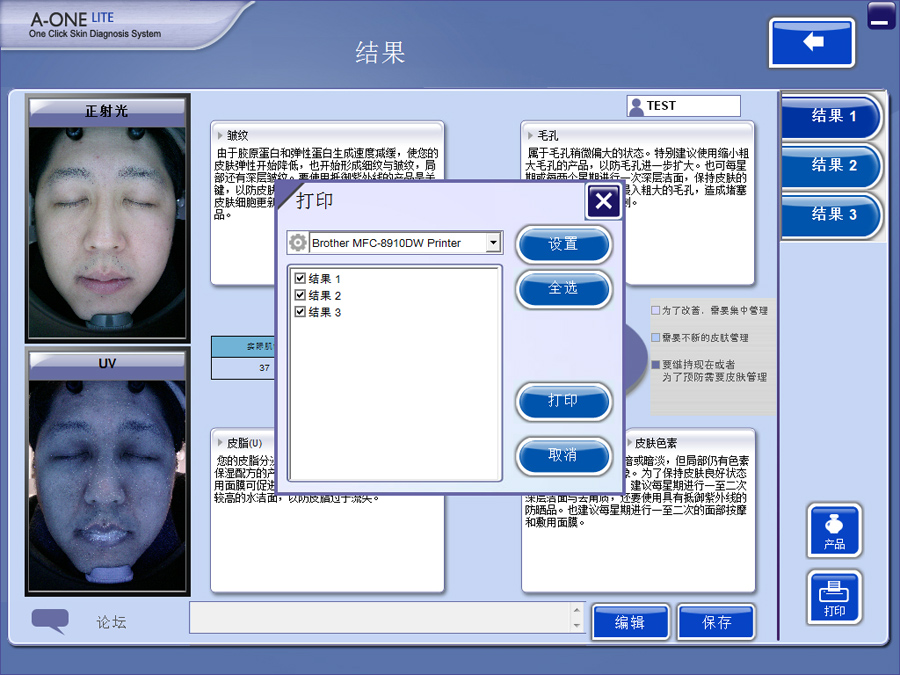This screenshot has height=675, width=900.
Task: Click the 设置 button in print dialog
Action: tap(563, 245)
